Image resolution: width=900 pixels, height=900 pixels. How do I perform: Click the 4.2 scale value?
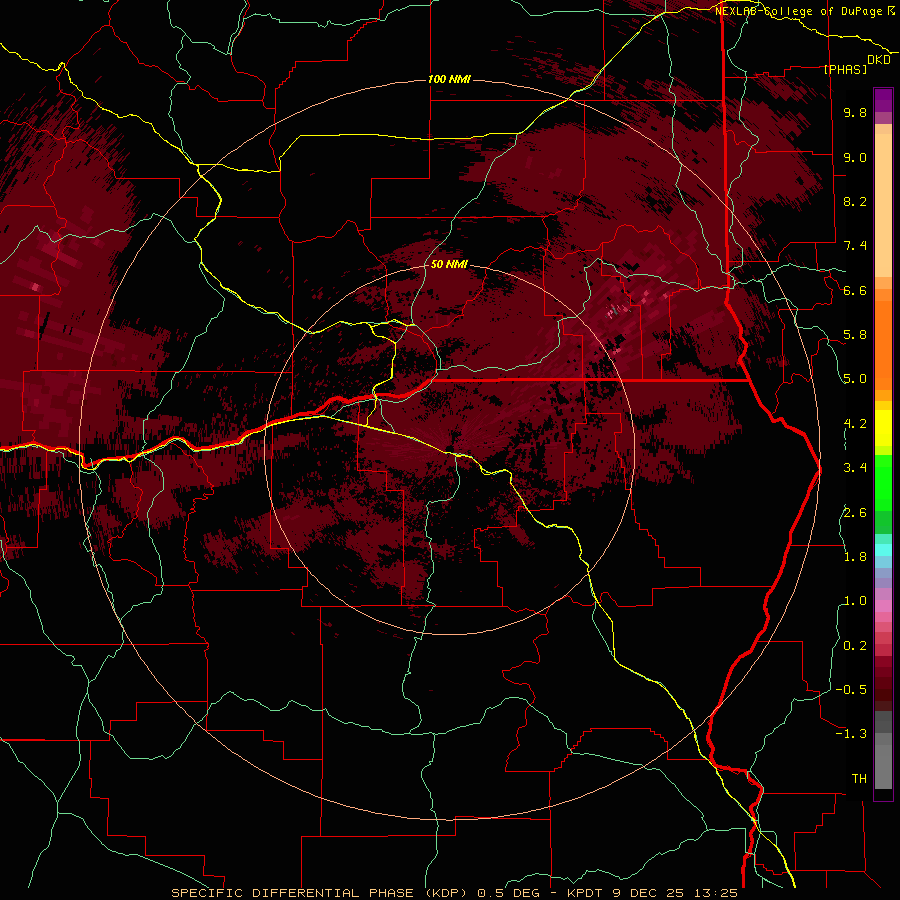pos(855,424)
